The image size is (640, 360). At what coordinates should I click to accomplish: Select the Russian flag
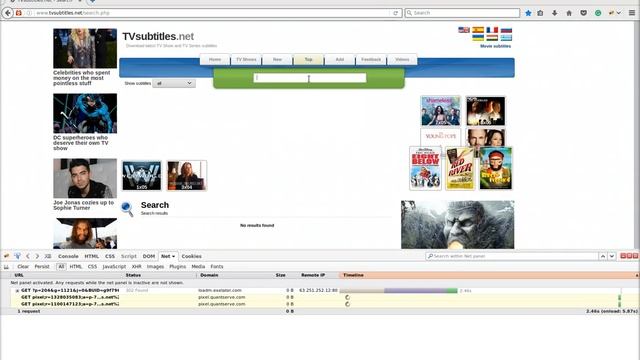pyautogui.click(x=506, y=30)
